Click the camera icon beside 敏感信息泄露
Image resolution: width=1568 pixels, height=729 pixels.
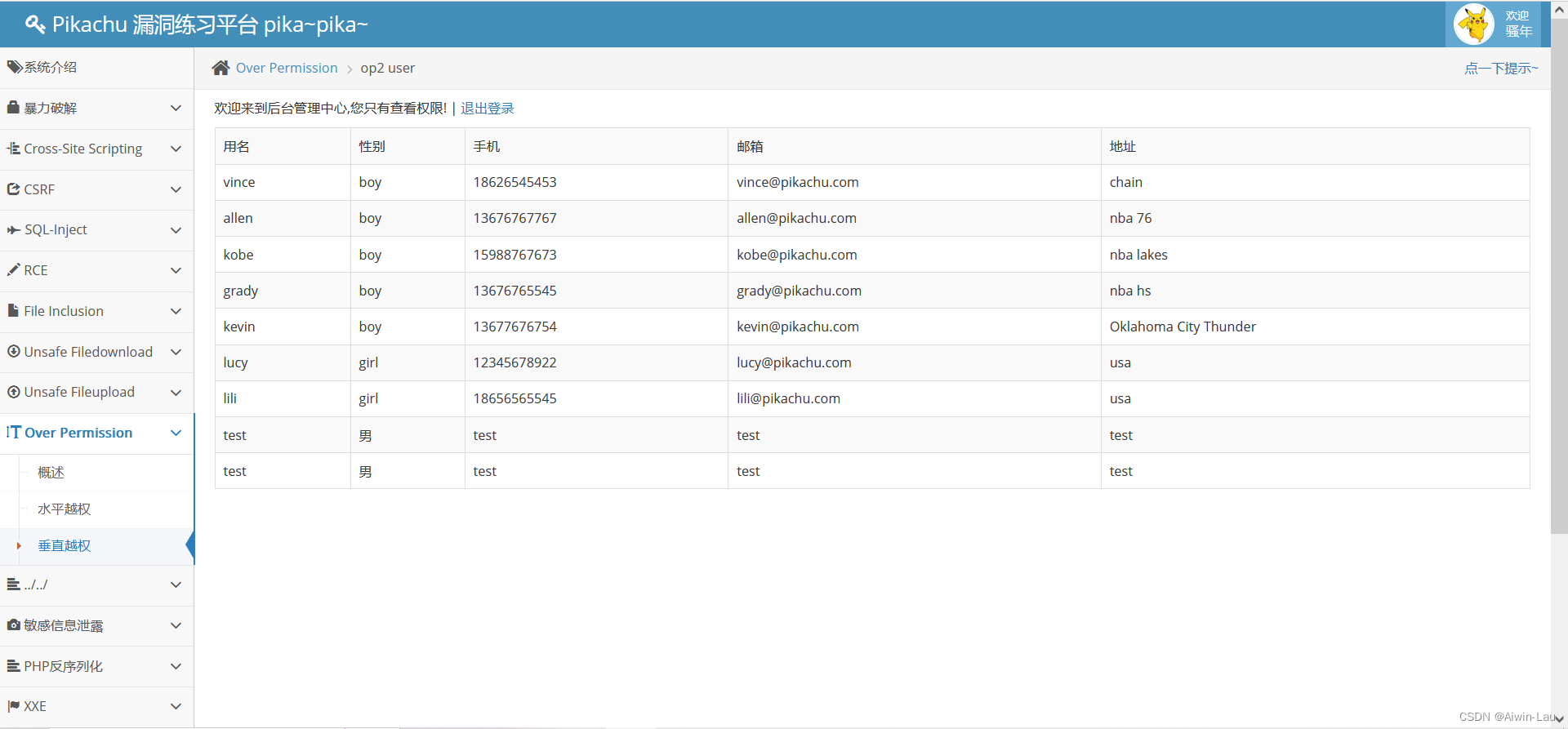[x=13, y=625]
